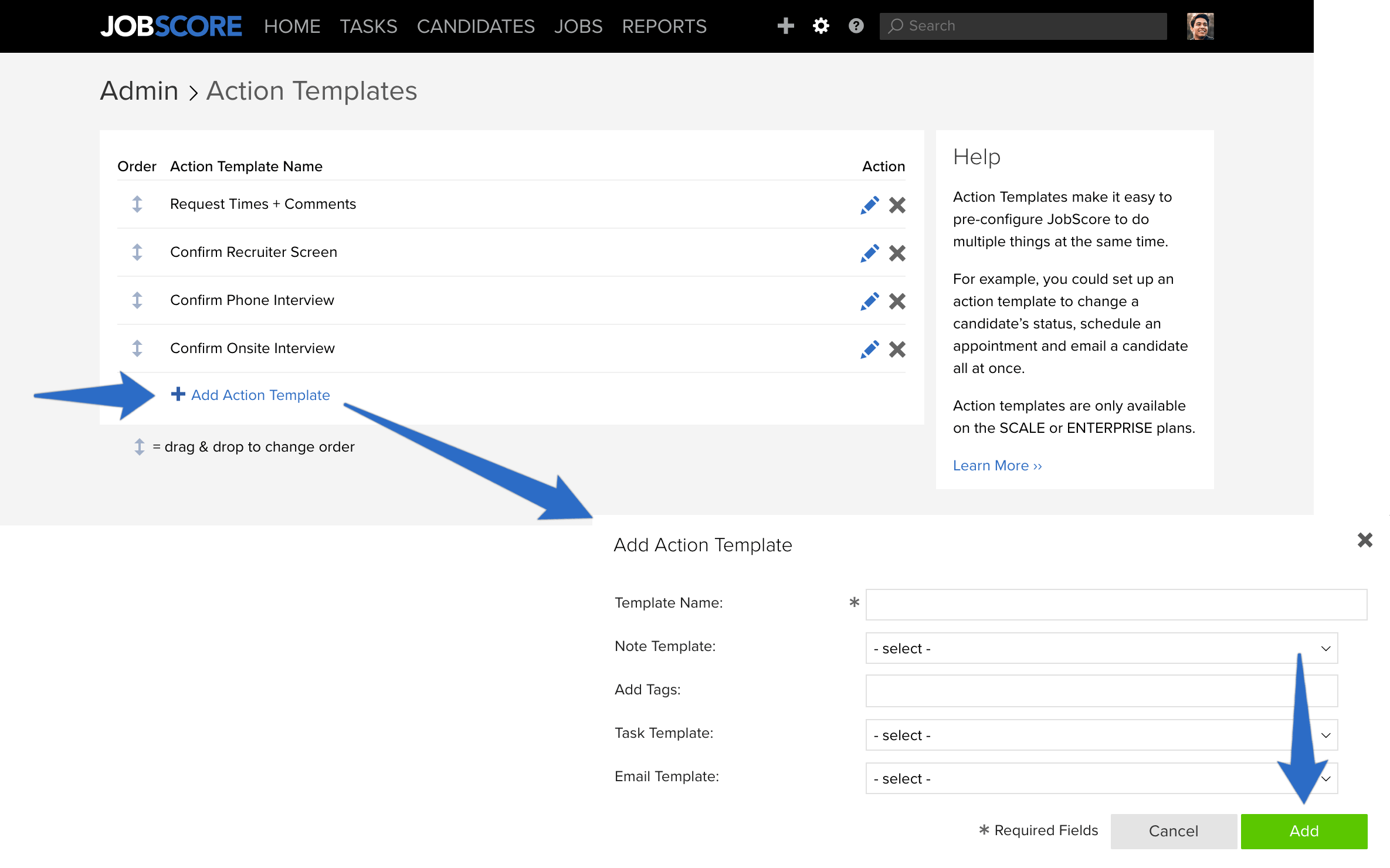Click reorder handle for Confirm Recruiter Screen
Viewport: 1390px width, 868px height.
137,252
